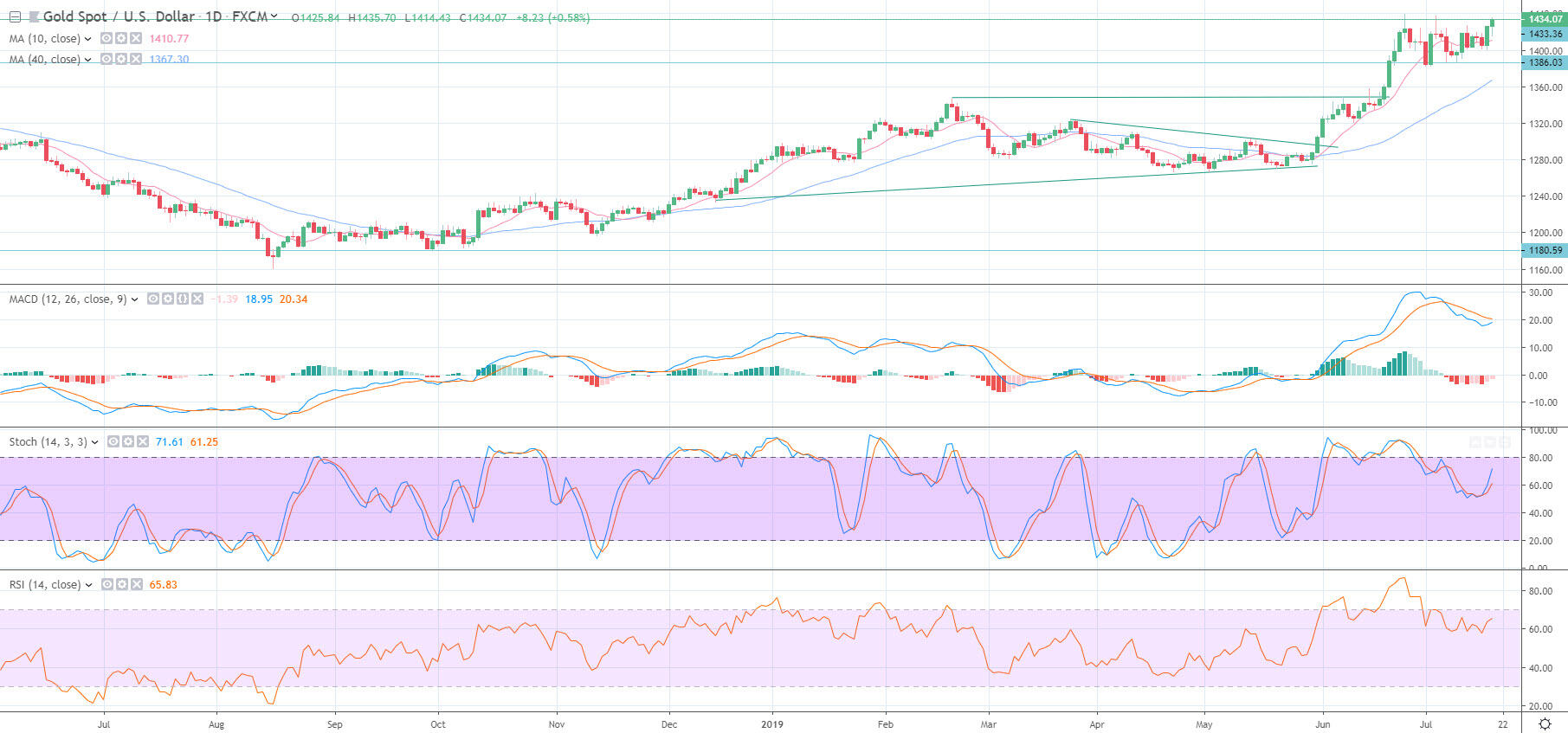Click the RSI (14, close) indicator title
Image resolution: width=1568 pixels, height=733 pixels.
tap(45, 585)
